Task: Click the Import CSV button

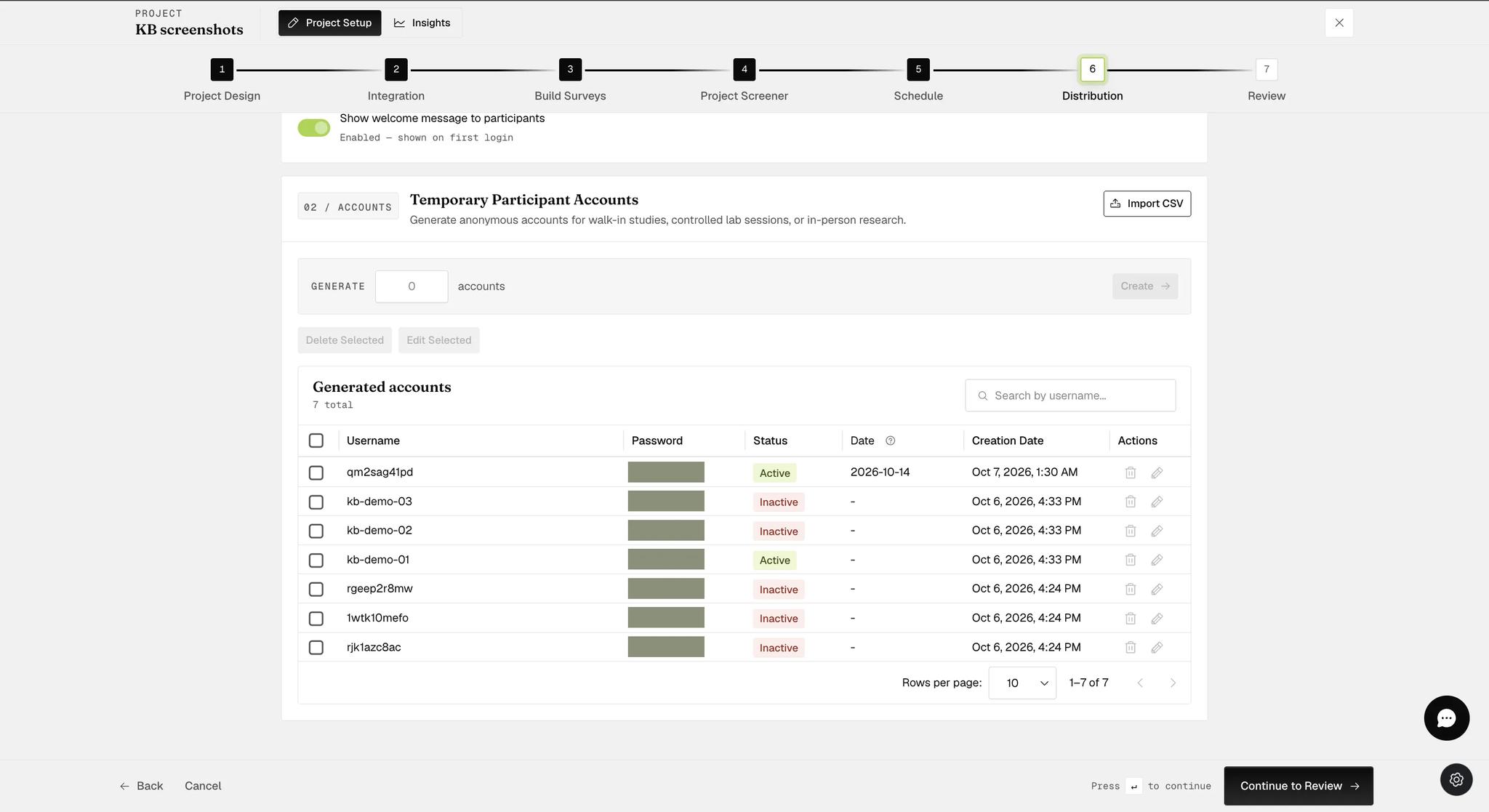Action: pyautogui.click(x=1147, y=204)
